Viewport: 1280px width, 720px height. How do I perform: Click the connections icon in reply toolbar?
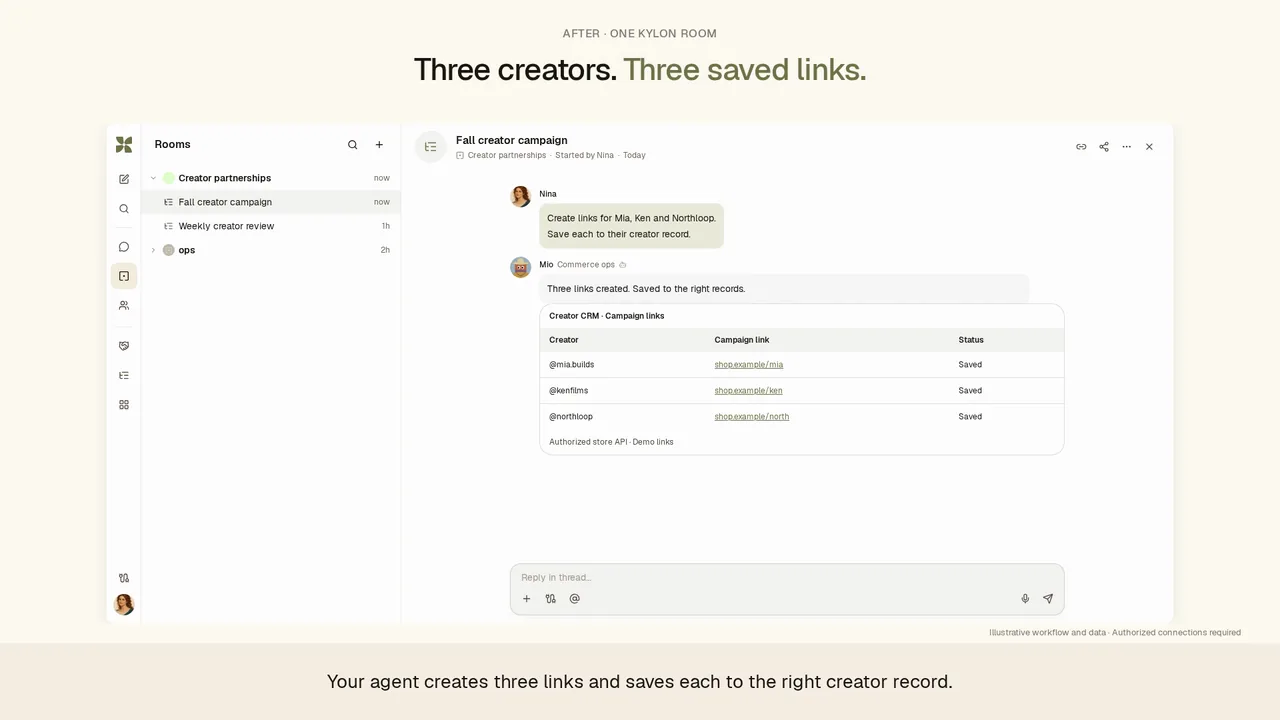551,599
